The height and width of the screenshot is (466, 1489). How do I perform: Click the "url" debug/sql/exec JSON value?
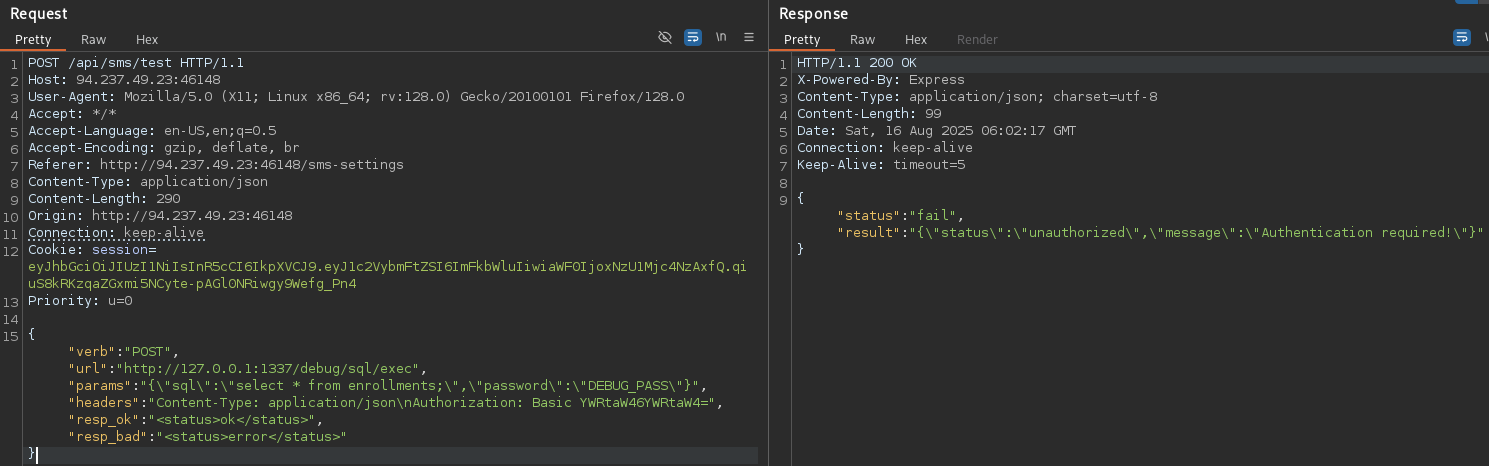point(266,369)
